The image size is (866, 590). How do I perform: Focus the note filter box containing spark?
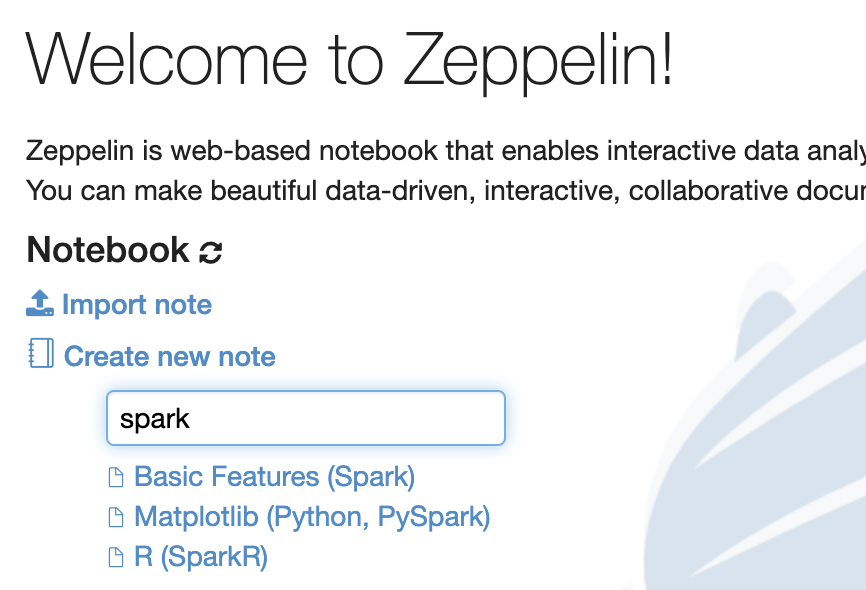(306, 418)
